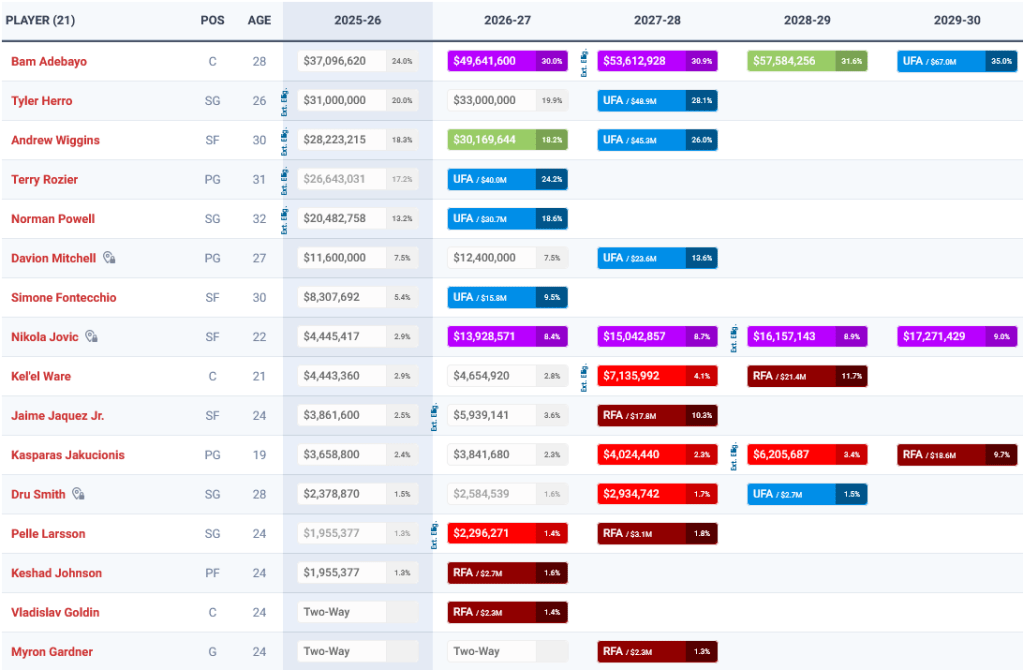The width and height of the screenshot is (1023, 670).
Task: Sort by the 2025-26 season column header
Action: (x=357, y=20)
